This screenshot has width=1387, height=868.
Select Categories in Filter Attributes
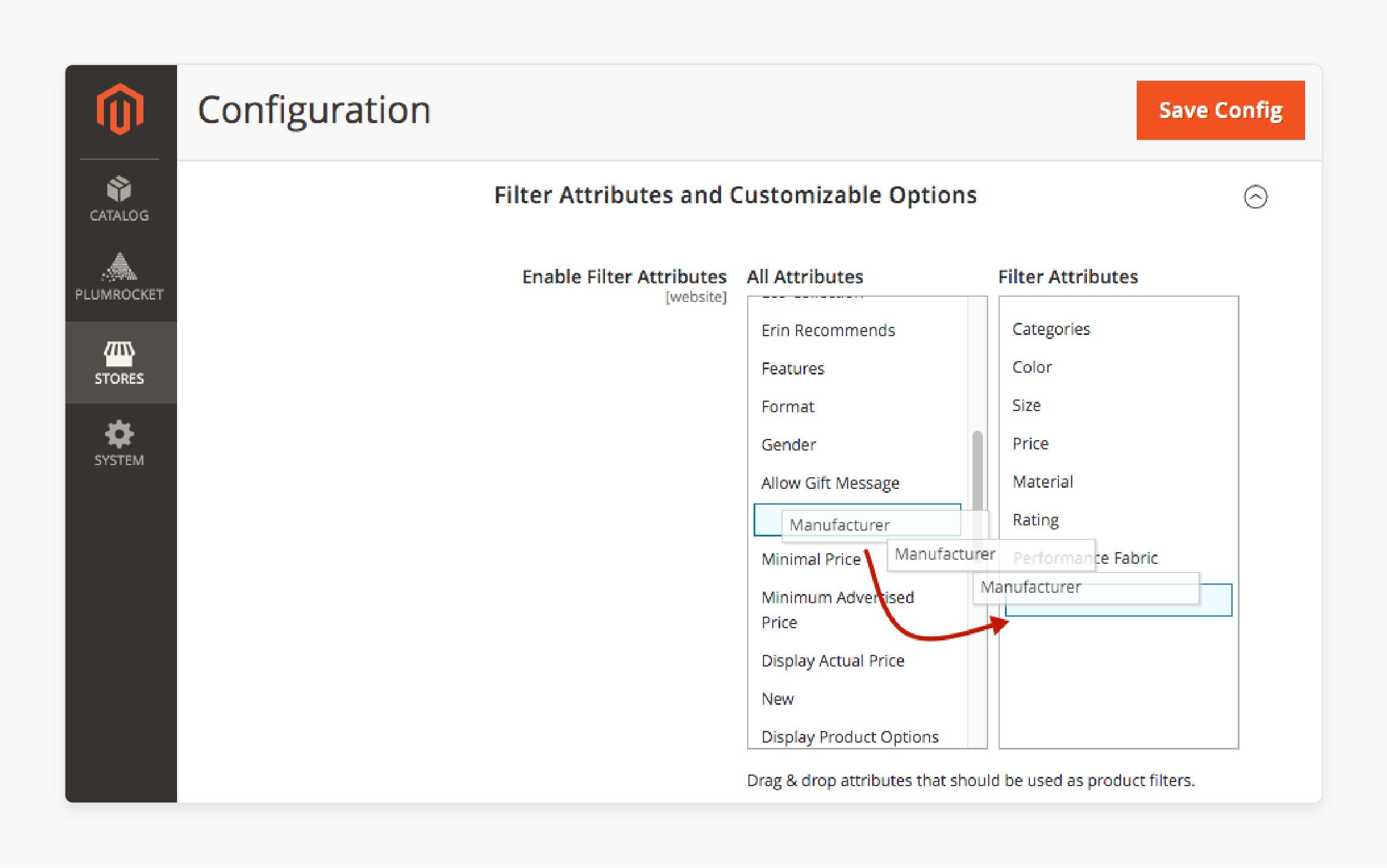(x=1051, y=329)
